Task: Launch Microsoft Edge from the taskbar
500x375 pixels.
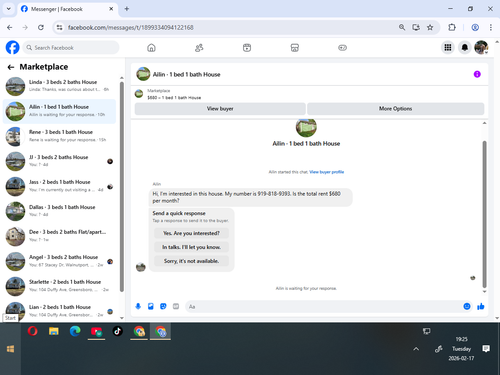Action: click(75, 331)
